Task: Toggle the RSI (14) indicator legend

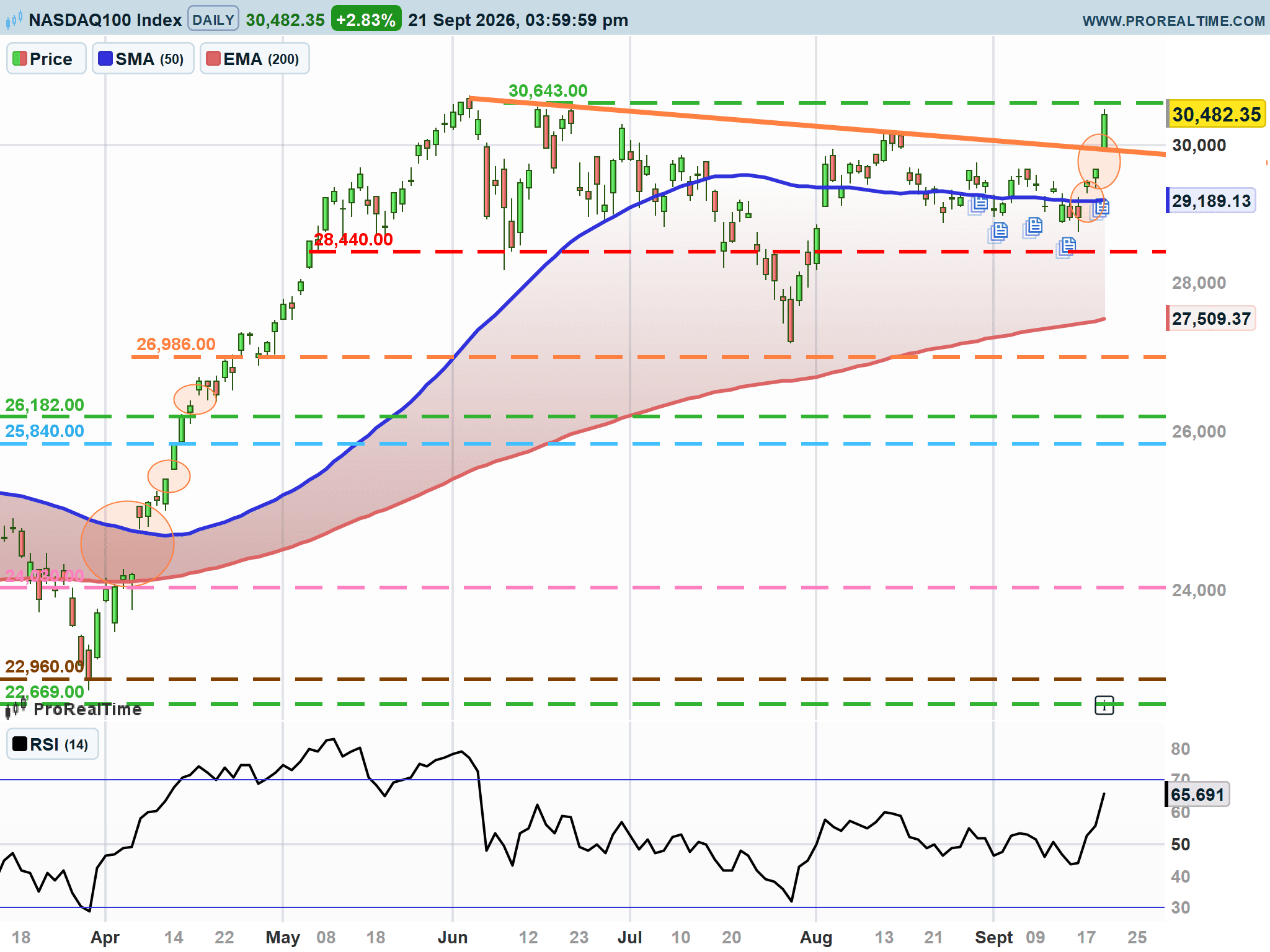Action: coord(53,744)
